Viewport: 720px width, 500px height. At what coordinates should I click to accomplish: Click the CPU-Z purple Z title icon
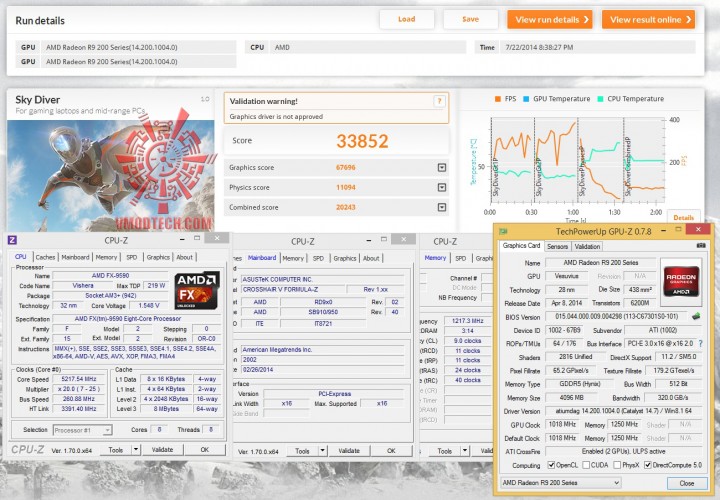[12, 240]
